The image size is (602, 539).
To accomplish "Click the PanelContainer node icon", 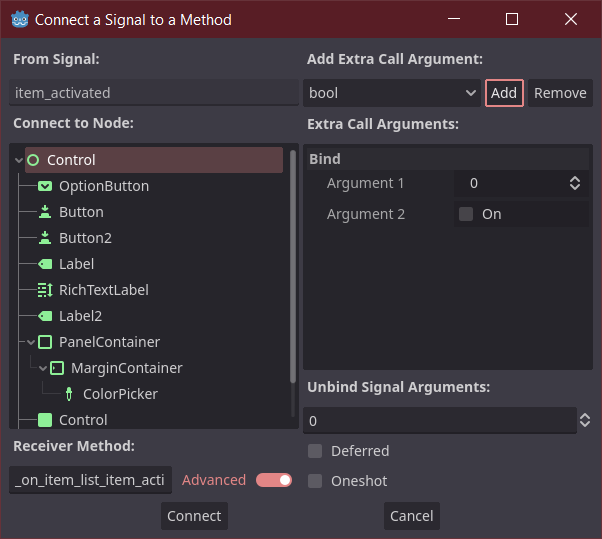I will tap(45, 342).
